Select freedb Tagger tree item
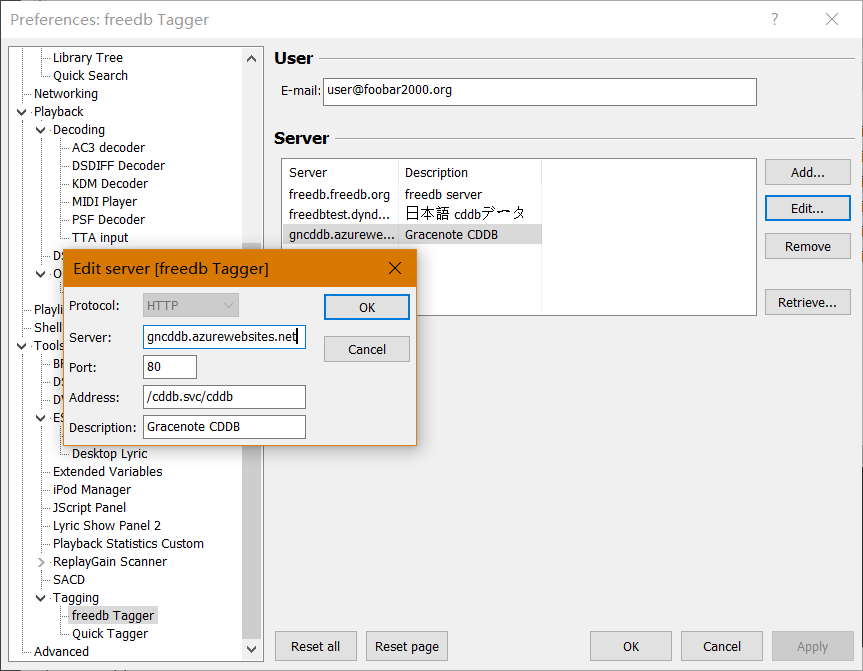 113,616
